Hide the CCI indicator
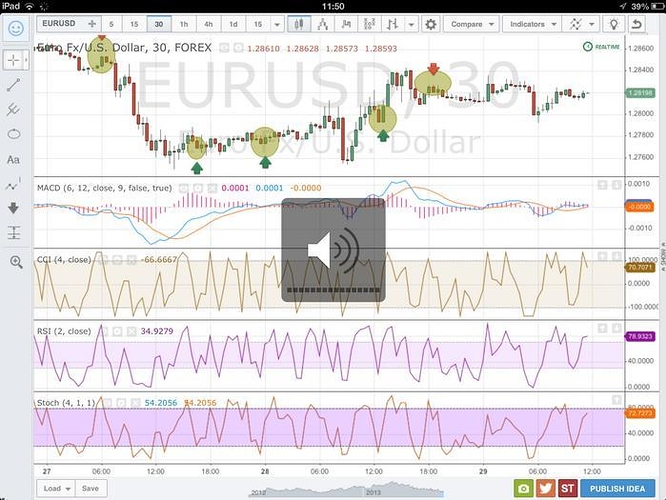The height and width of the screenshot is (500, 666). (103, 260)
